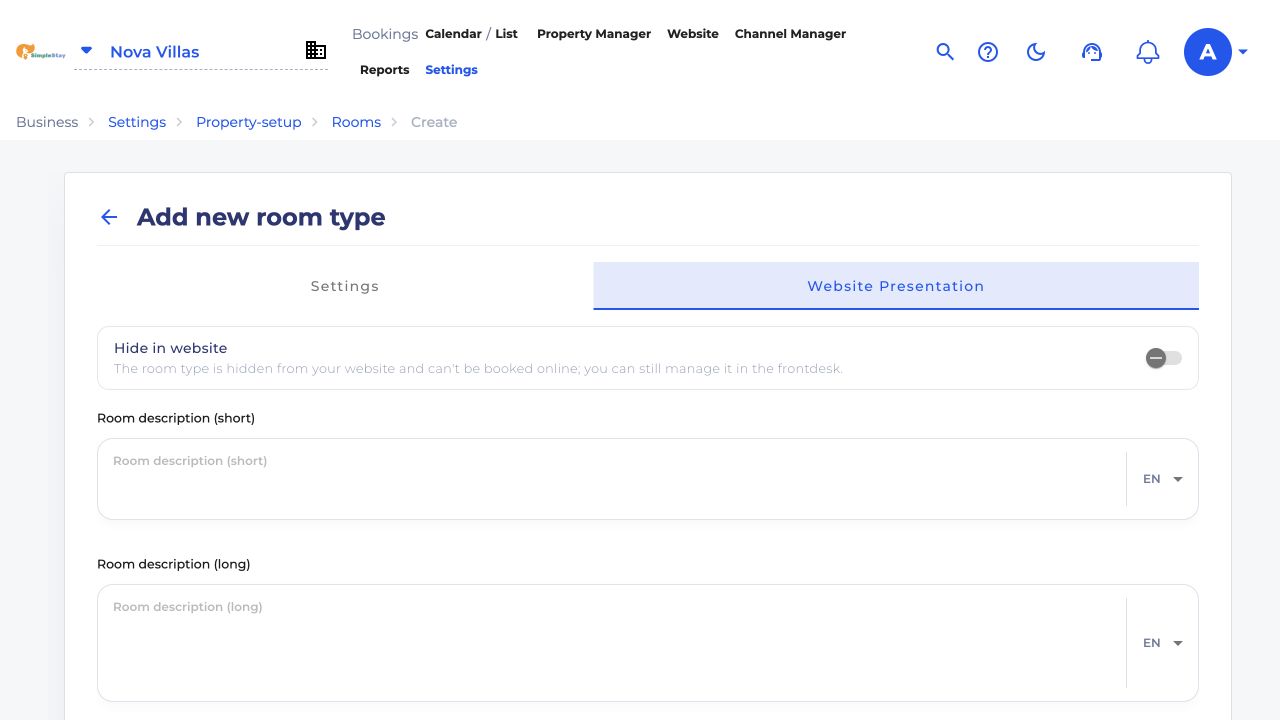Open the help question mark icon
The image size is (1280, 720).
click(988, 52)
